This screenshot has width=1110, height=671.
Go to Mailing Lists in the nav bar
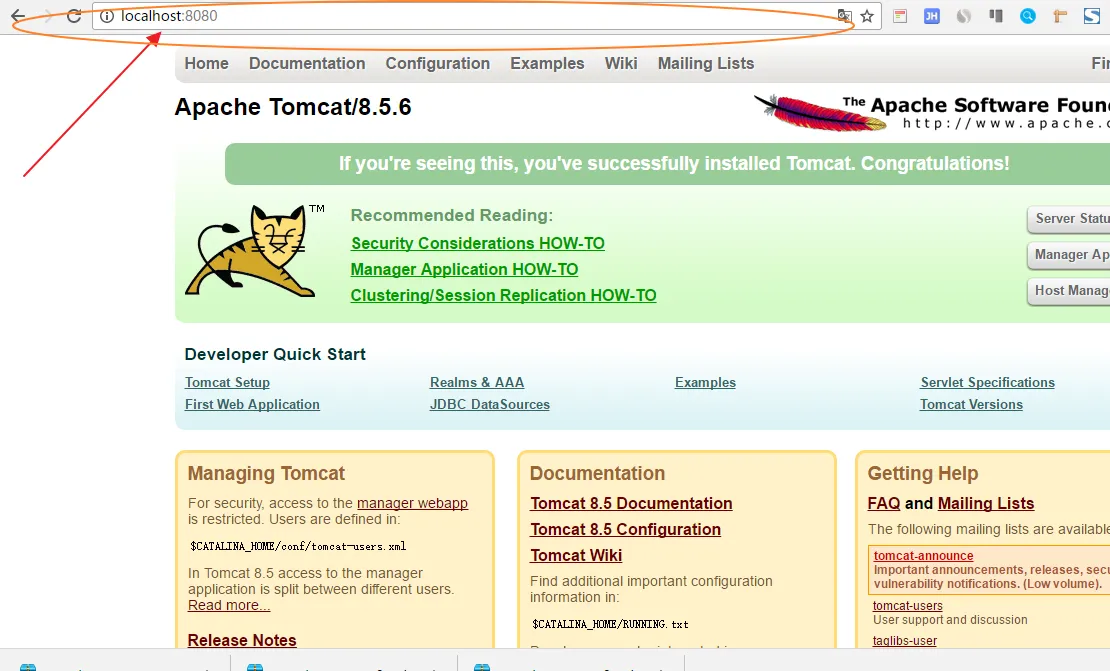click(x=706, y=63)
